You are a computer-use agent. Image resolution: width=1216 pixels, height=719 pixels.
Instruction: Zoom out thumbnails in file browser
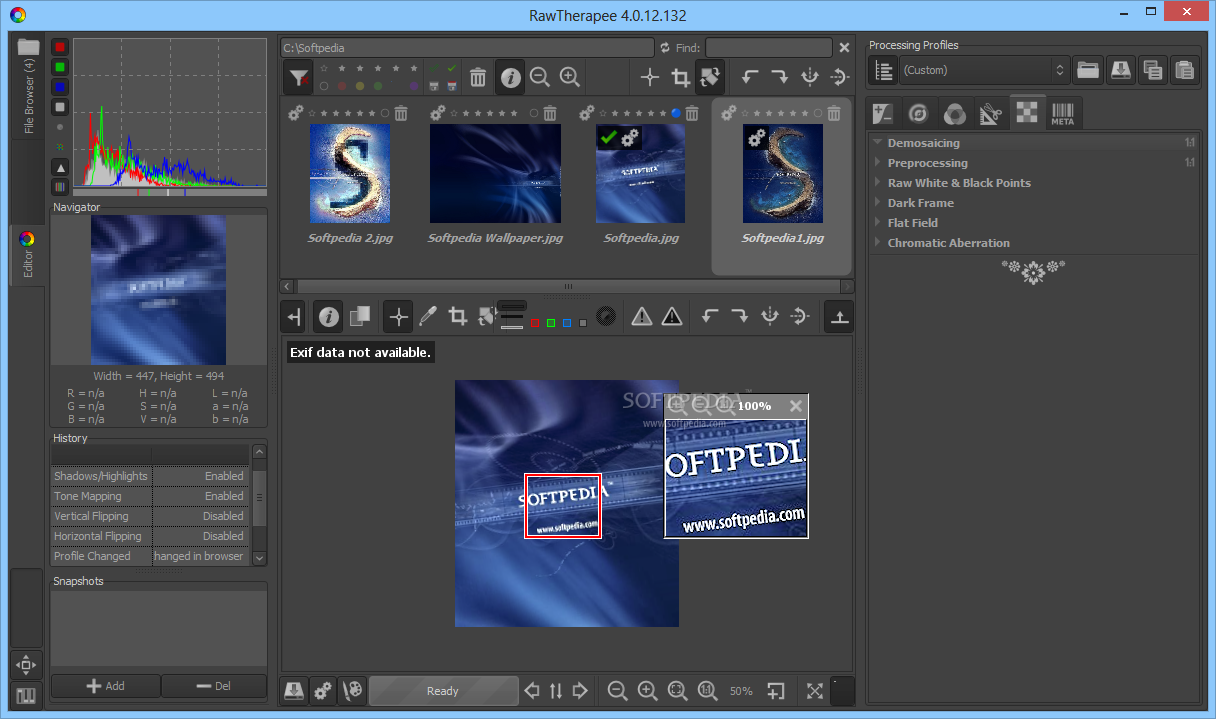click(x=540, y=77)
